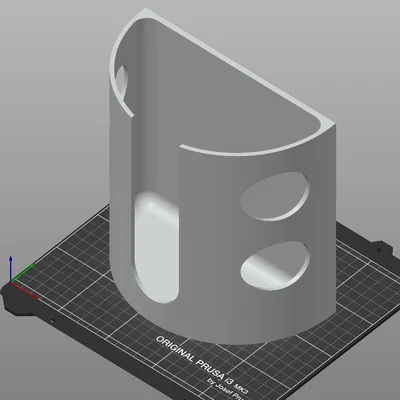This screenshot has width=400, height=400.
Task: Click the screw hole on the bed's front-left edge
Action: click(x=52, y=321)
